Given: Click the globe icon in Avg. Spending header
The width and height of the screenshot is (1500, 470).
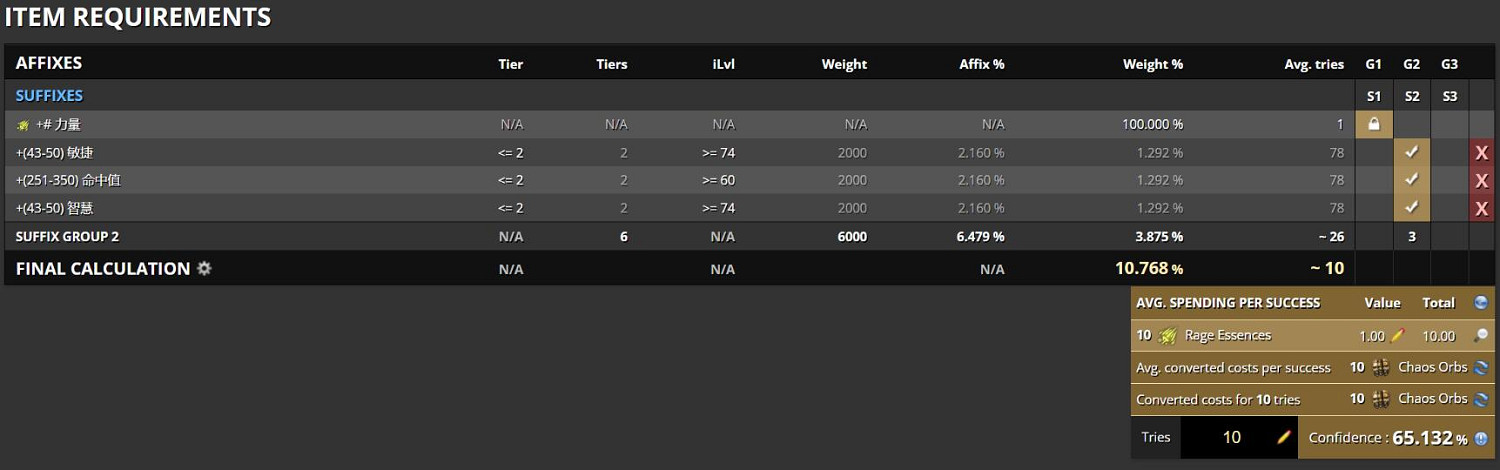Looking at the screenshot, I should 1481,303.
